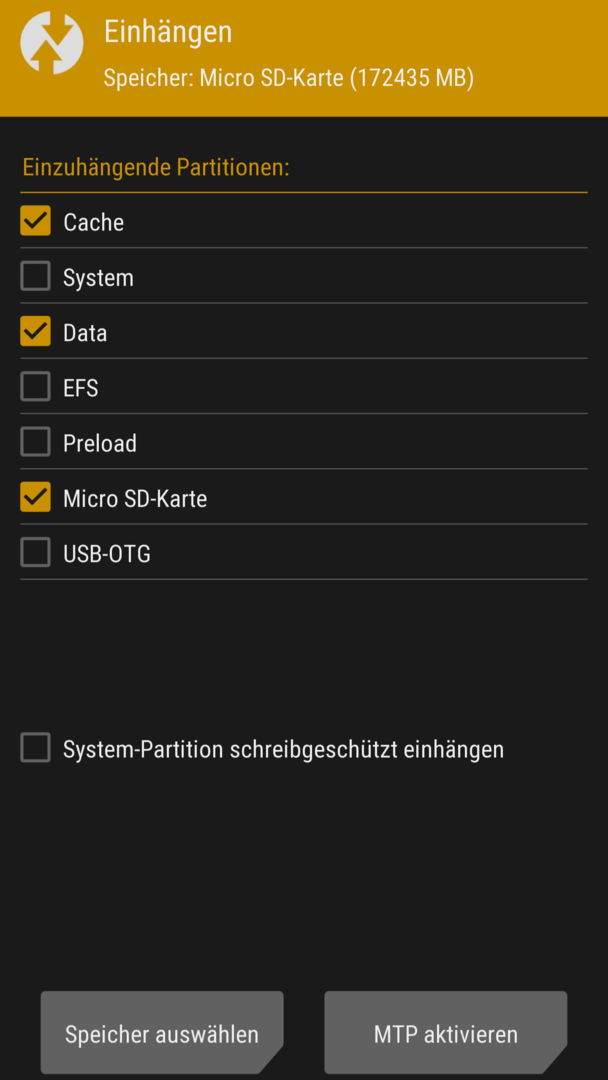Tap the Data partition label
The width and height of the screenshot is (608, 1080).
click(85, 333)
